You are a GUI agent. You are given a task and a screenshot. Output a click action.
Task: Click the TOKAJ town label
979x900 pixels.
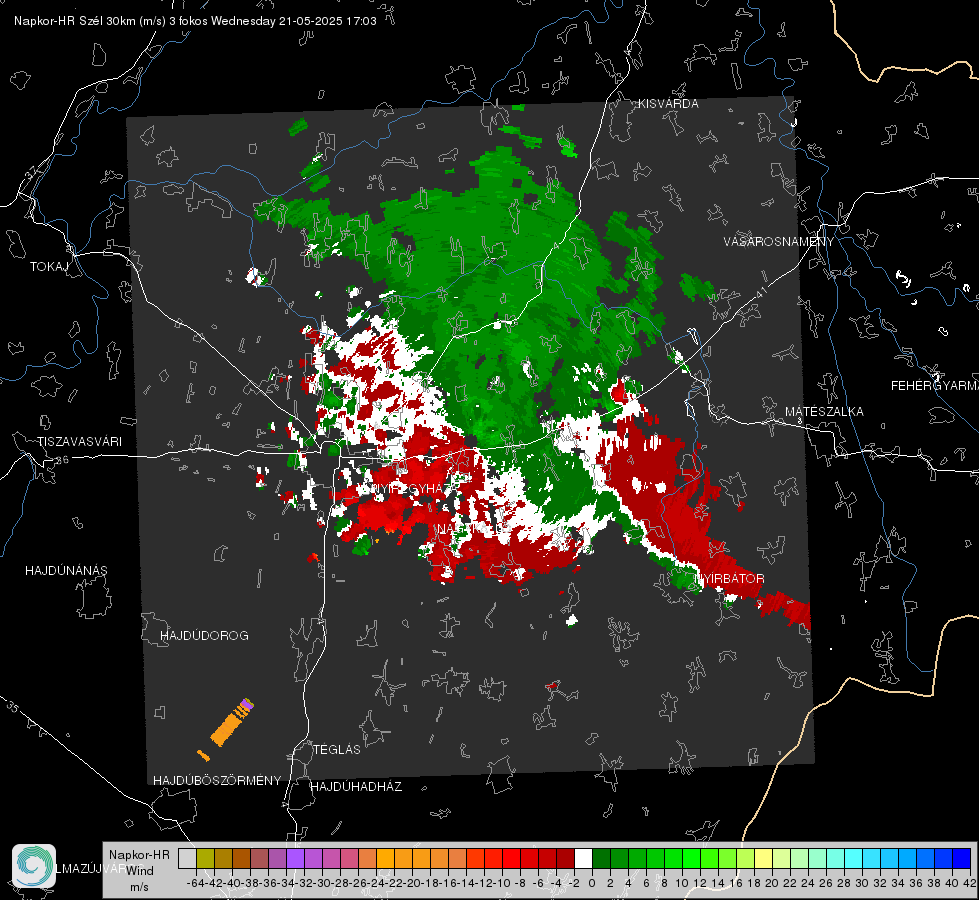[x=49, y=267]
